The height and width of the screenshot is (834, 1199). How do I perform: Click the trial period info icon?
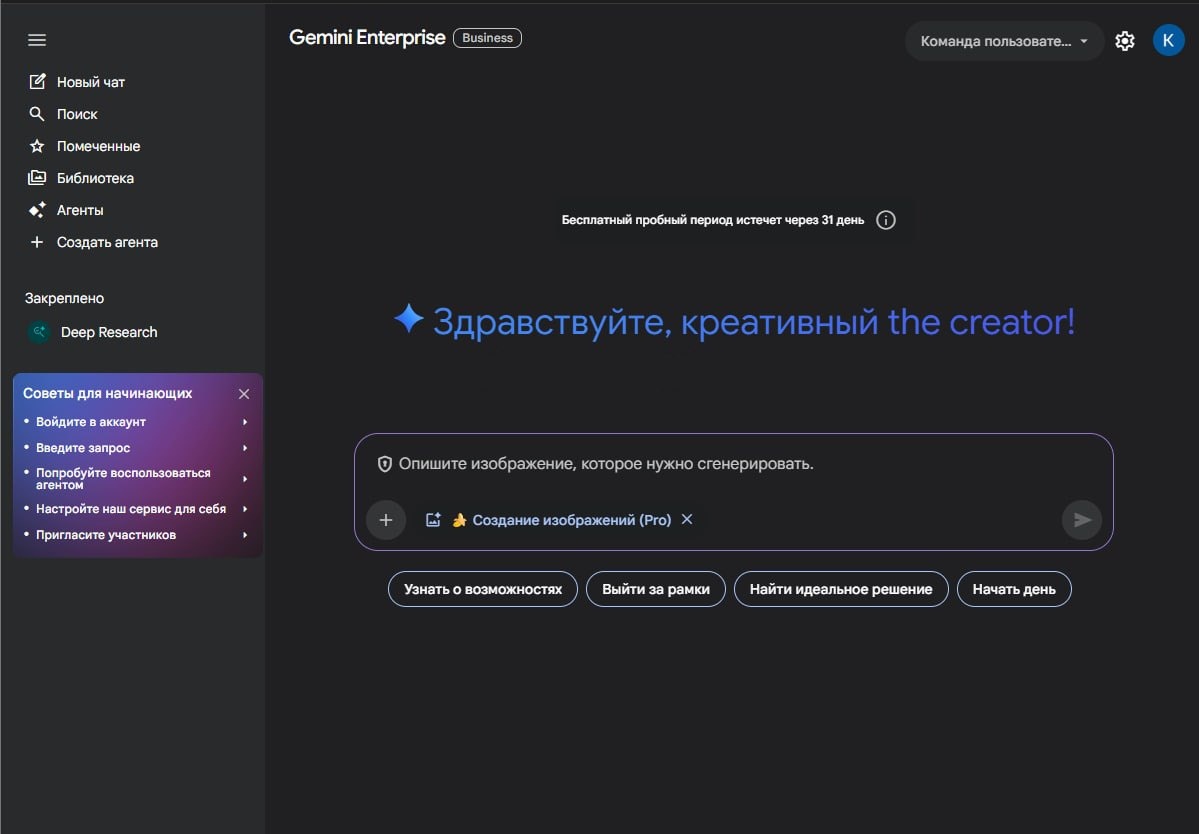[885, 220]
